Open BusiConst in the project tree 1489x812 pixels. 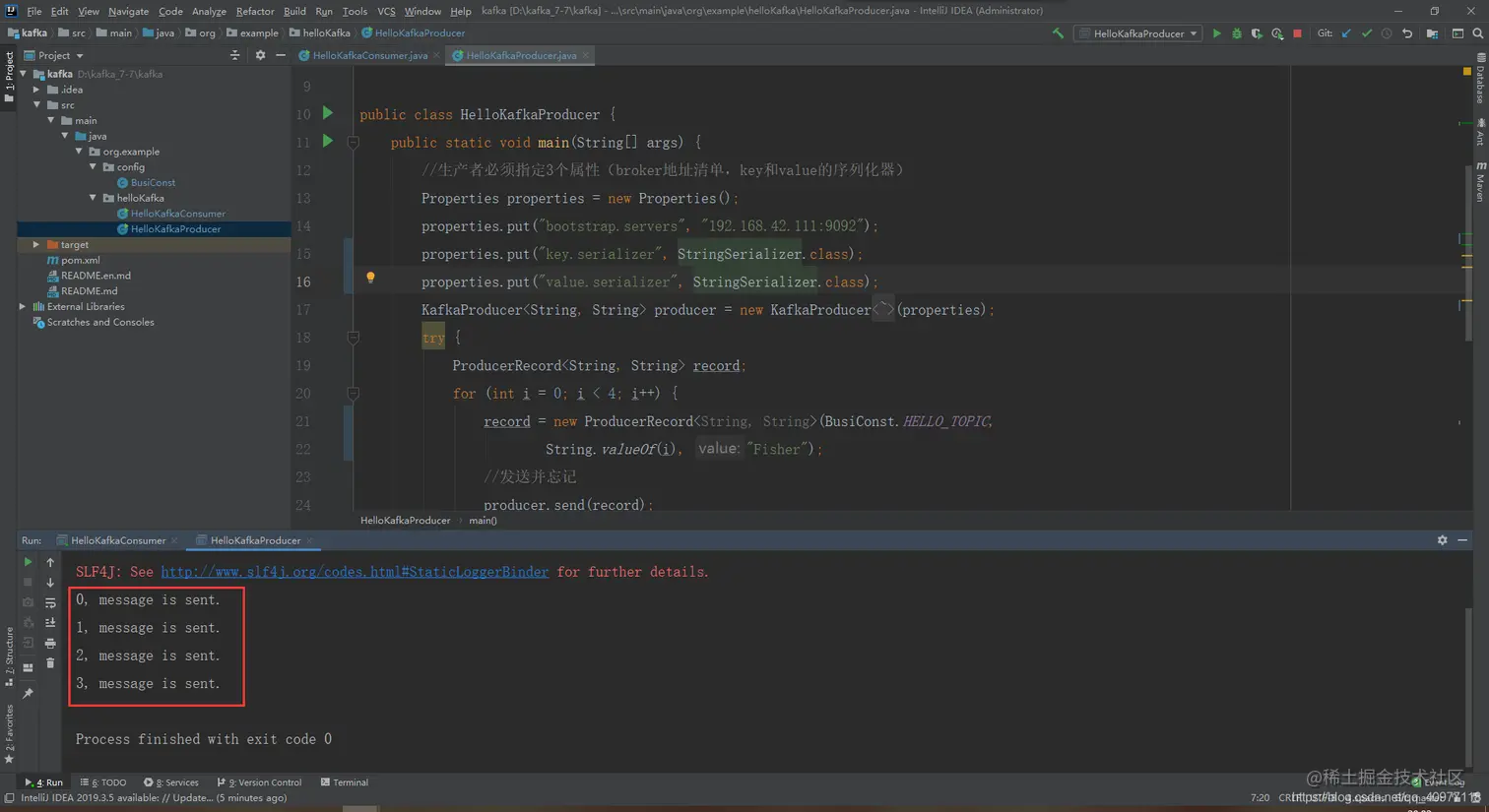[x=153, y=182]
